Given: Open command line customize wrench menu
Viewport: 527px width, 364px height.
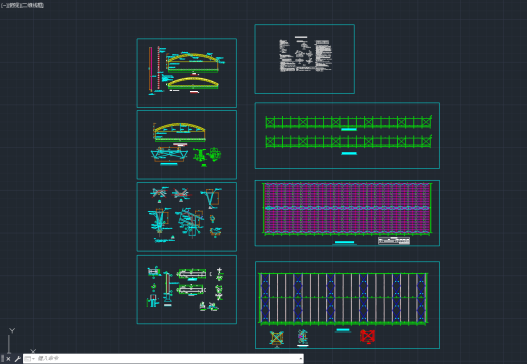Looking at the screenshot, I should click(17, 359).
